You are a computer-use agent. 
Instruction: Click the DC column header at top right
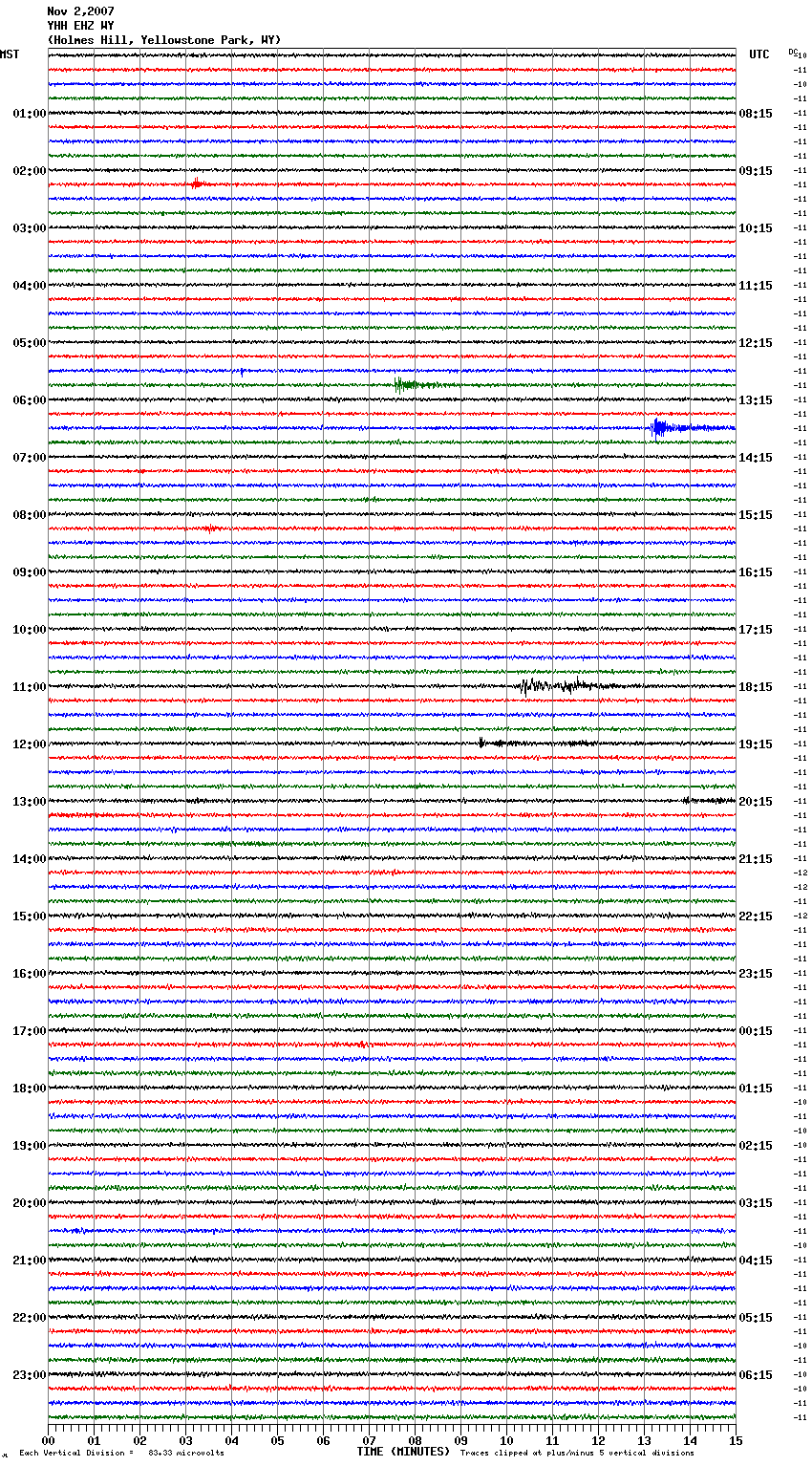tap(794, 53)
